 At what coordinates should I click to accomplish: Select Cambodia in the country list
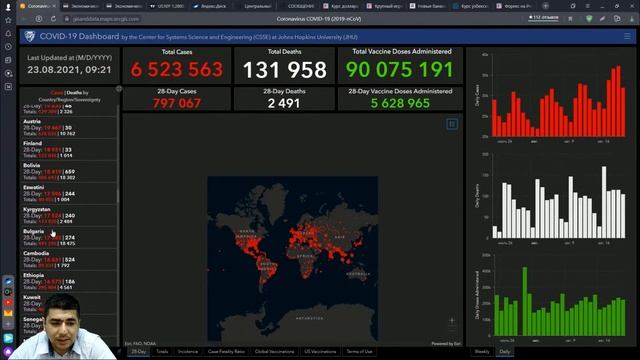coord(69,260)
